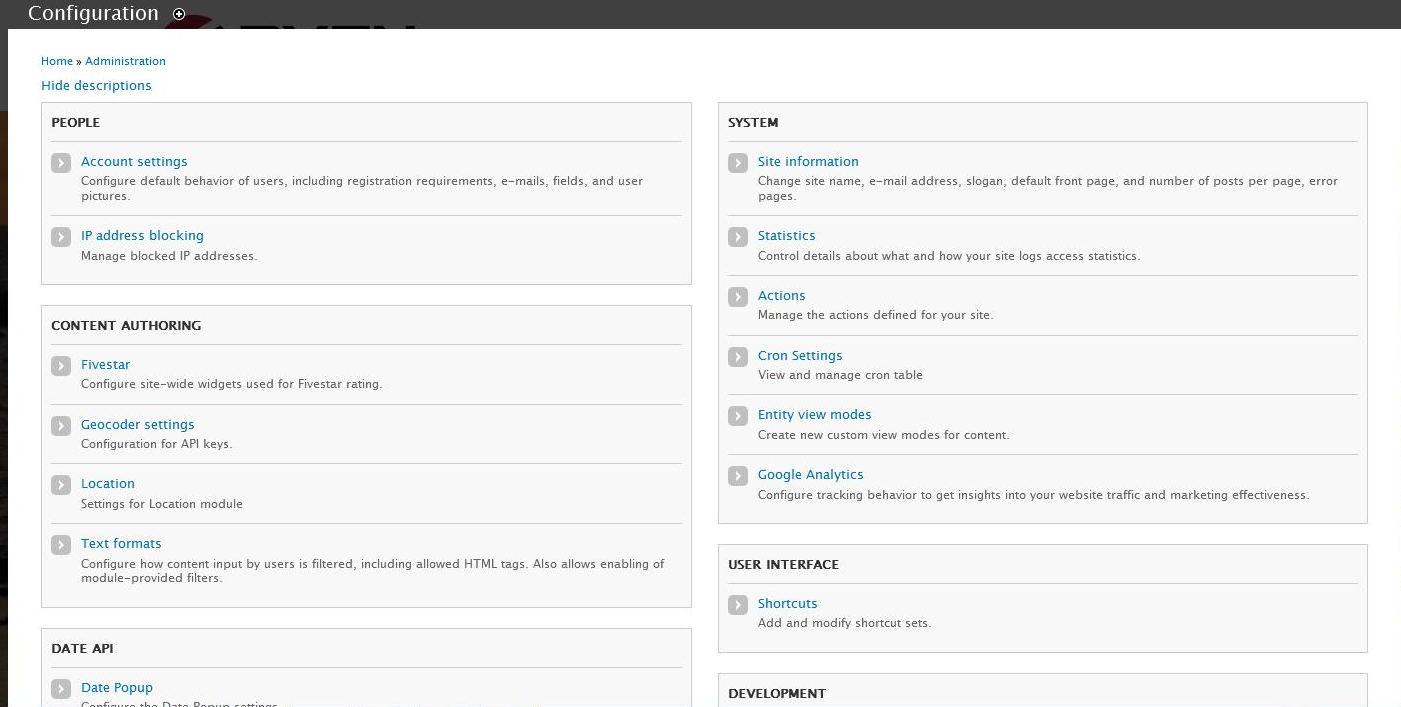Image resolution: width=1401 pixels, height=707 pixels.
Task: Click the USER INTERFACE heading
Action: (783, 565)
